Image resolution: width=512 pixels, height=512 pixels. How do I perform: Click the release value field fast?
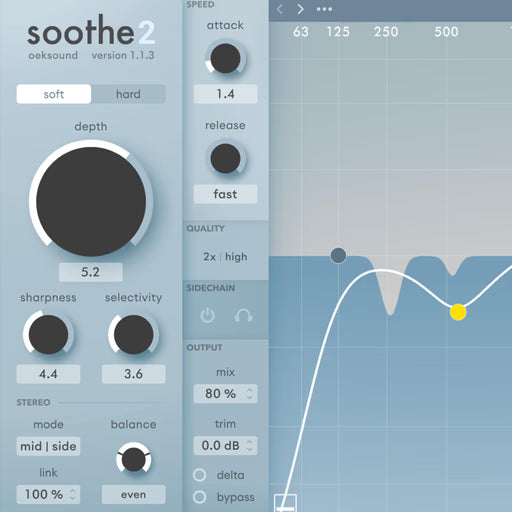click(x=225, y=194)
